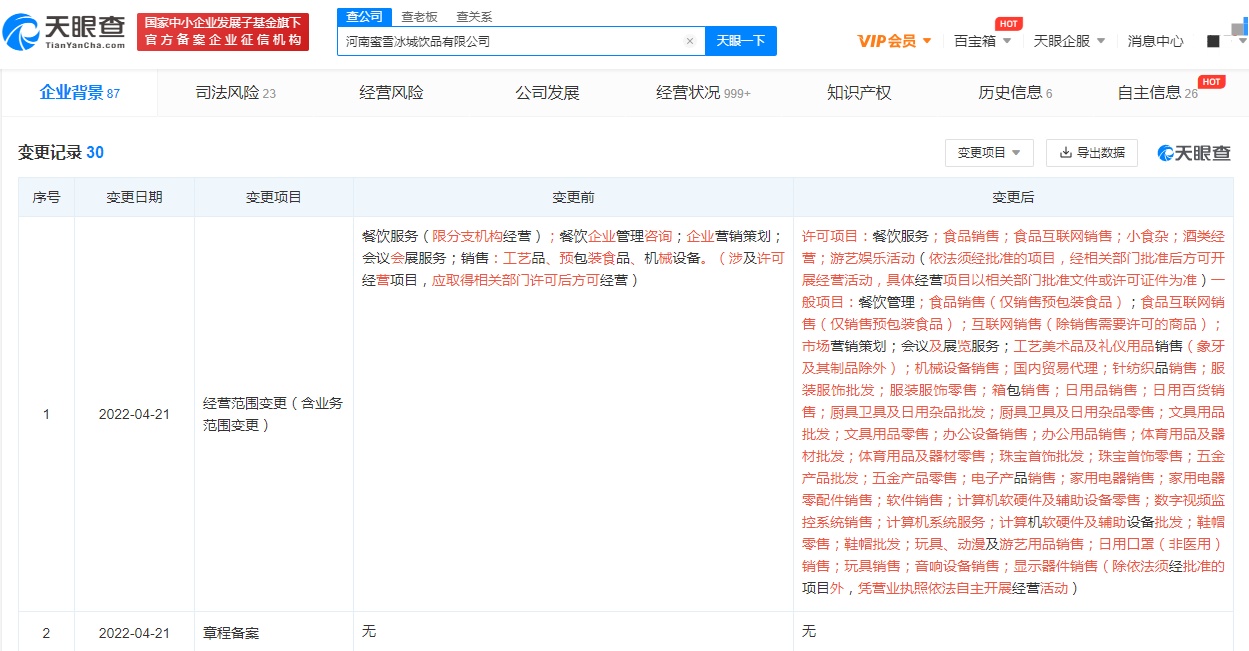Viewport: 1249px width, 651px height.
Task: Open the 天眼企服 dropdown menu
Action: point(1069,41)
